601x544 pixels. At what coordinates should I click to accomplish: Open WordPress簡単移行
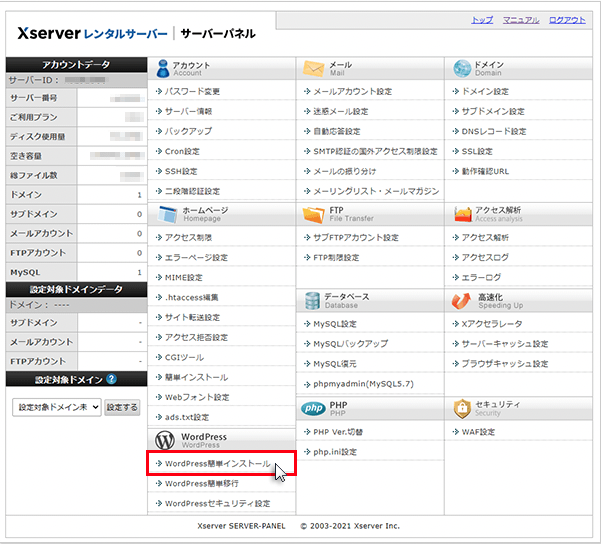[x=202, y=483]
